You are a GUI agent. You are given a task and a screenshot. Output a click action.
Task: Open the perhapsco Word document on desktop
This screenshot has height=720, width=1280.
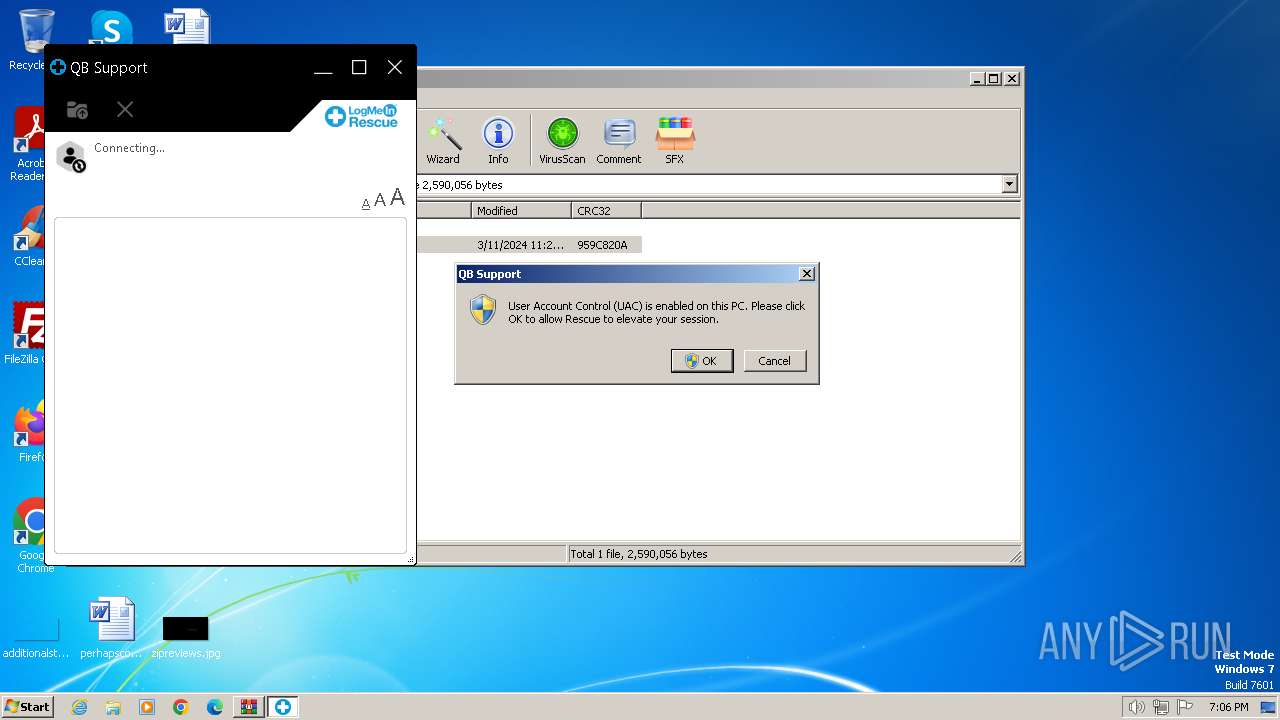pos(111,629)
